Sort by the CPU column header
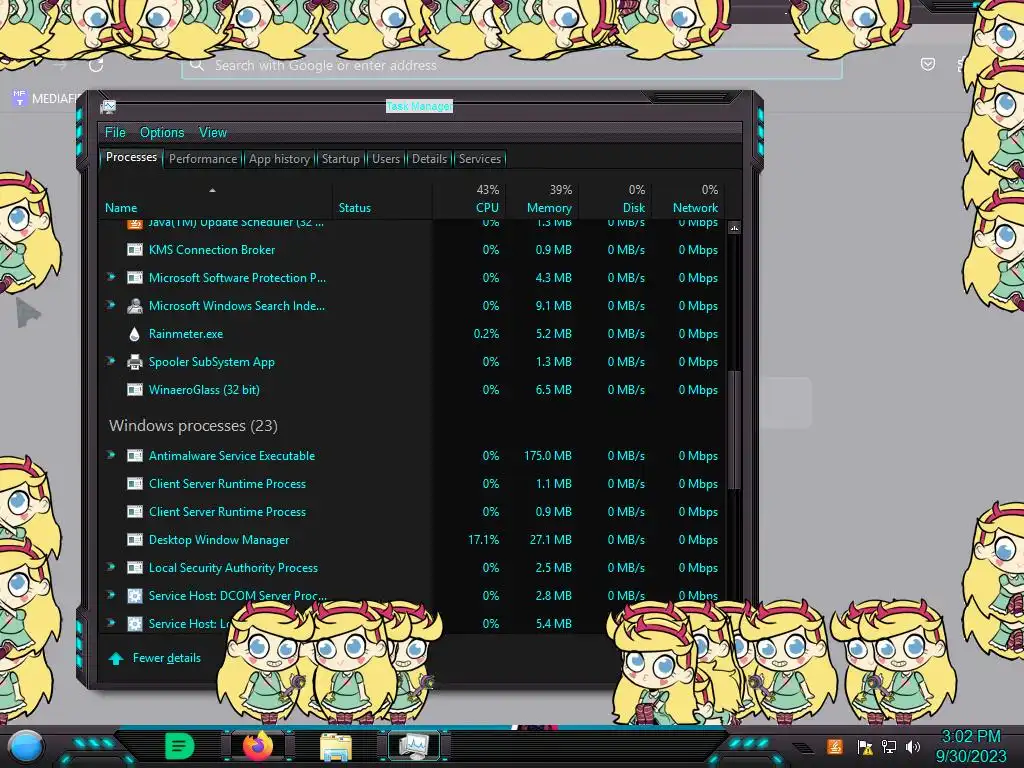1024x768 pixels. click(470, 199)
